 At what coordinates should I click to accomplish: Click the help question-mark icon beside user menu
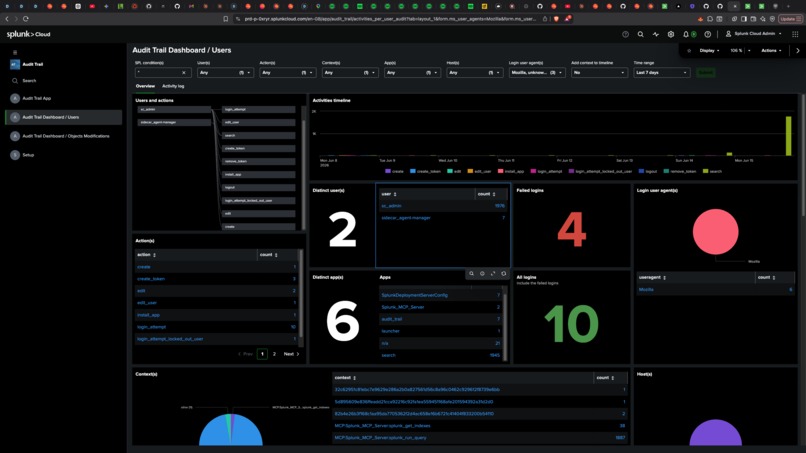[x=708, y=34]
